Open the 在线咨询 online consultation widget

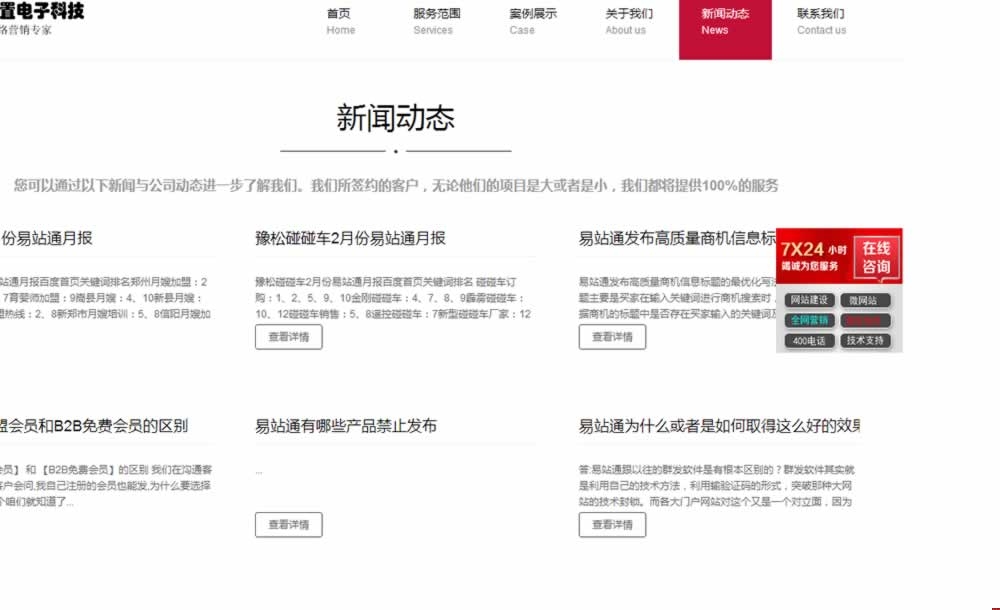(878, 257)
